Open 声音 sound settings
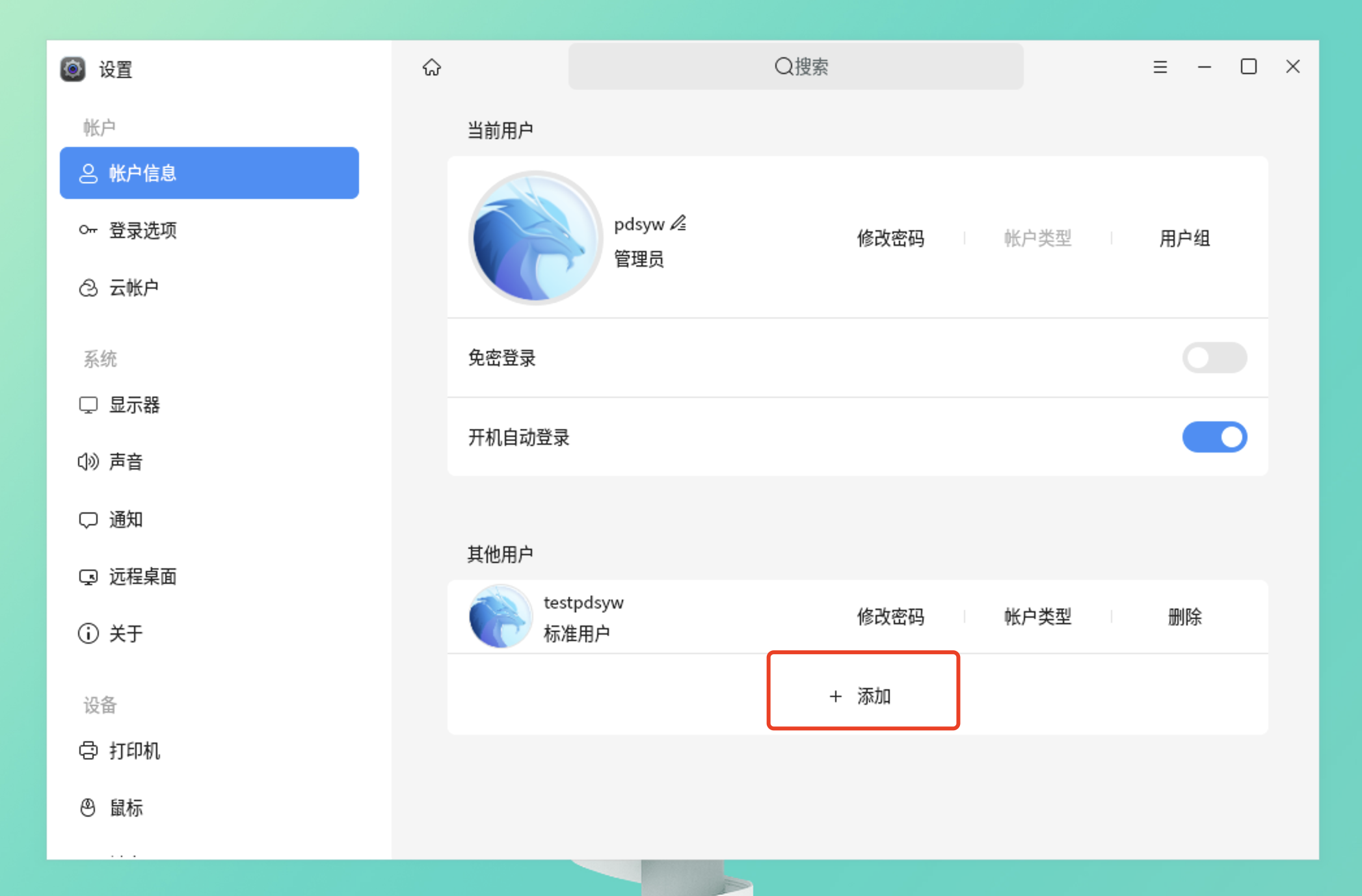The image size is (1362, 896). click(x=126, y=462)
